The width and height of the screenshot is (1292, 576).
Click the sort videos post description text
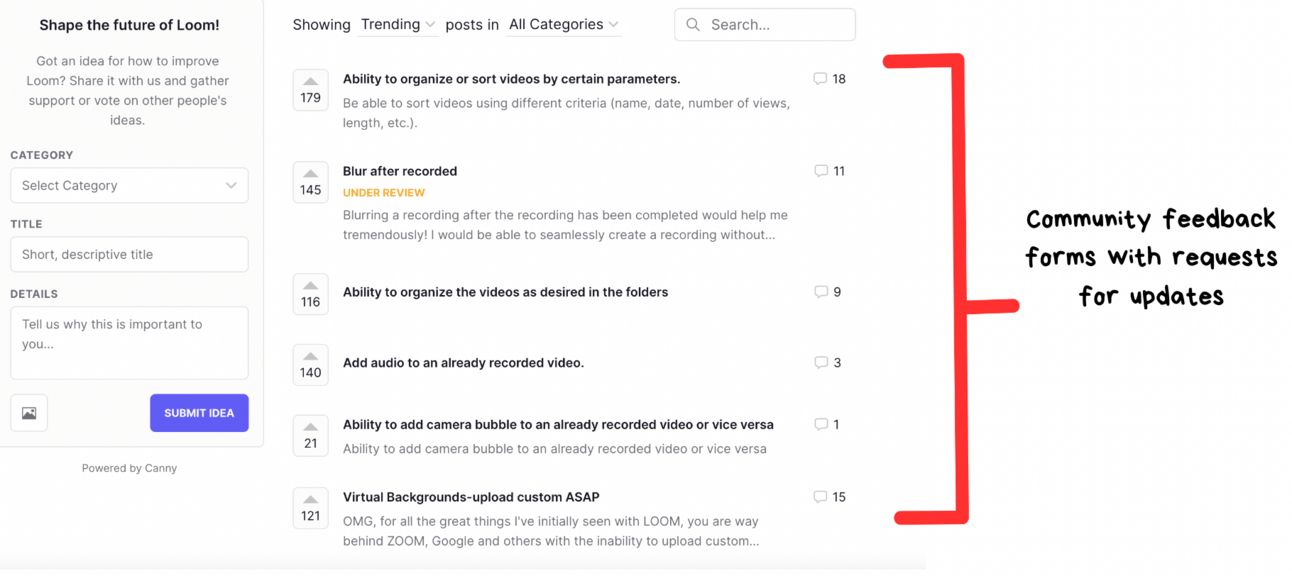pyautogui.click(x=566, y=113)
